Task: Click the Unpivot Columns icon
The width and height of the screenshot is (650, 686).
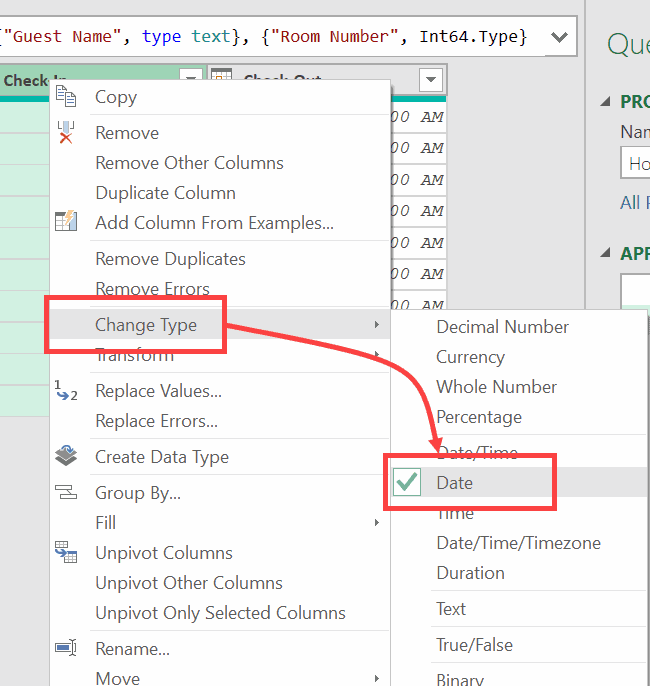Action: [x=66, y=552]
